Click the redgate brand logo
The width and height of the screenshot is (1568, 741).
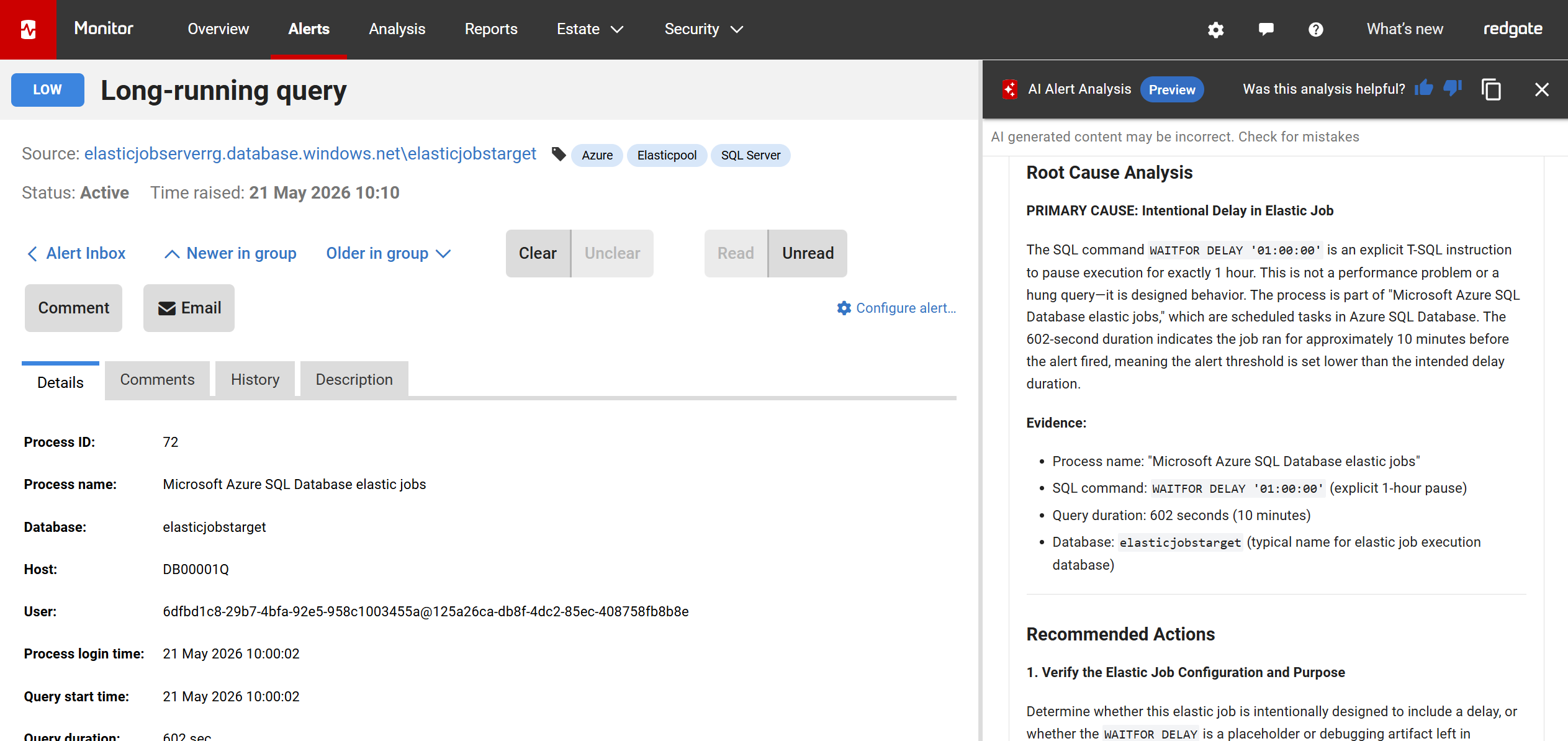(1513, 29)
